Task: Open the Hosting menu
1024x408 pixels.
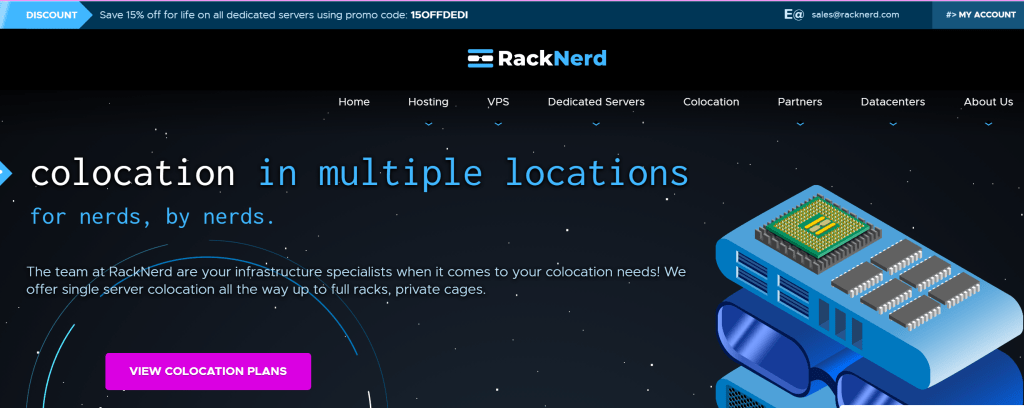Action: pyautogui.click(x=428, y=102)
